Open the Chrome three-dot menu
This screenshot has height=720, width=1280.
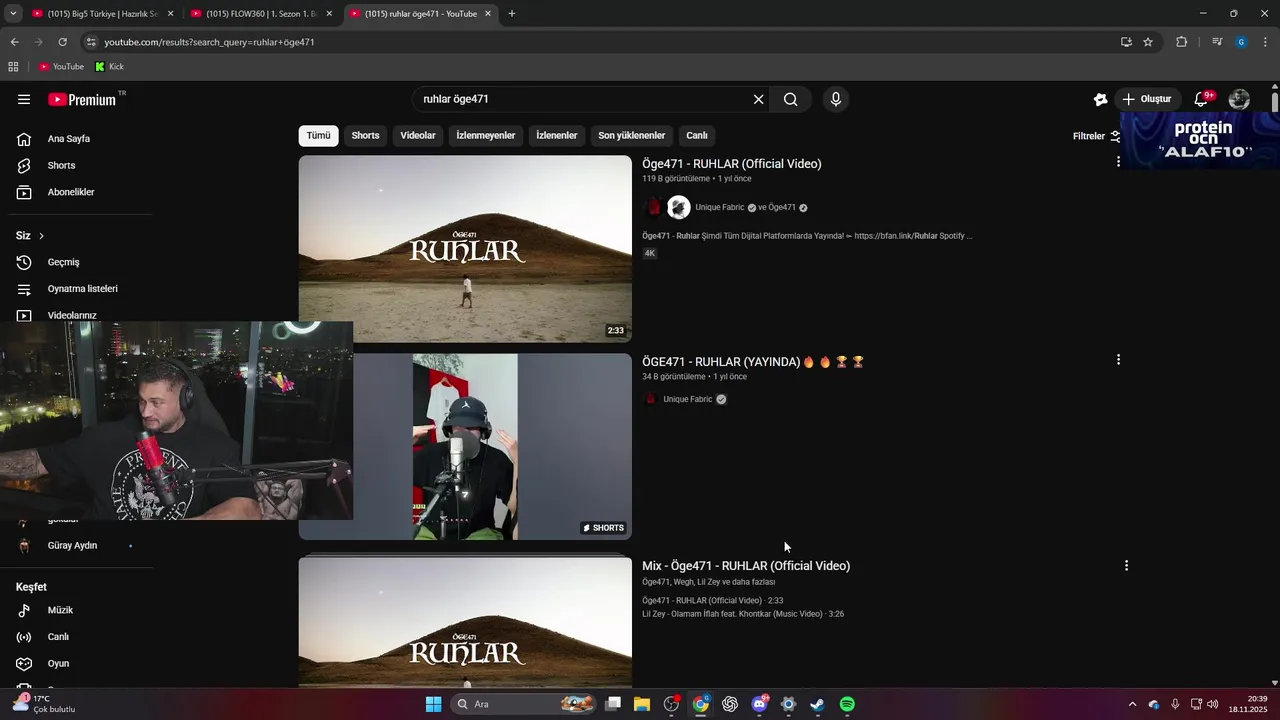pos(1266,42)
